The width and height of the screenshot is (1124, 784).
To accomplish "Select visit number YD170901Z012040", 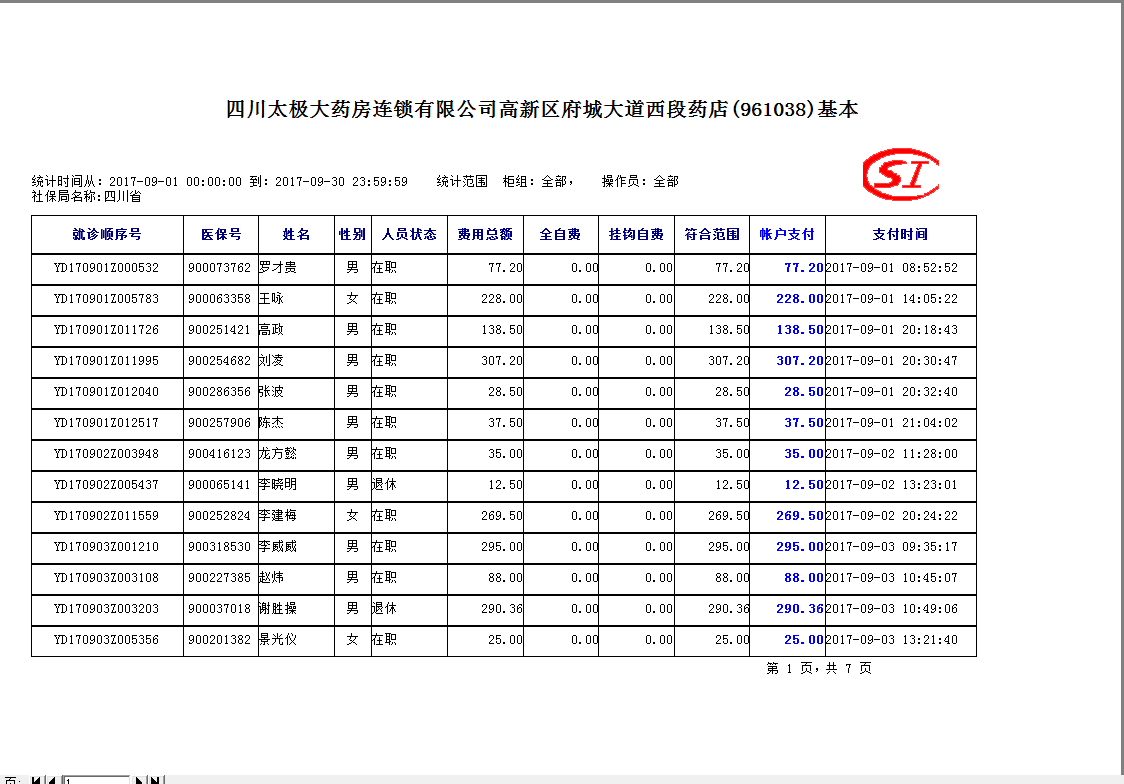I will pos(106,392).
